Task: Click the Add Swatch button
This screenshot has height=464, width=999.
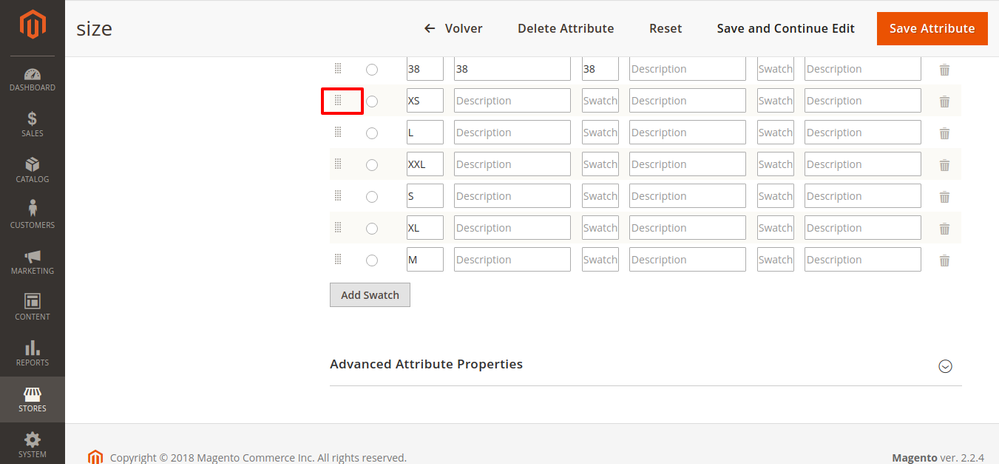Action: (370, 295)
